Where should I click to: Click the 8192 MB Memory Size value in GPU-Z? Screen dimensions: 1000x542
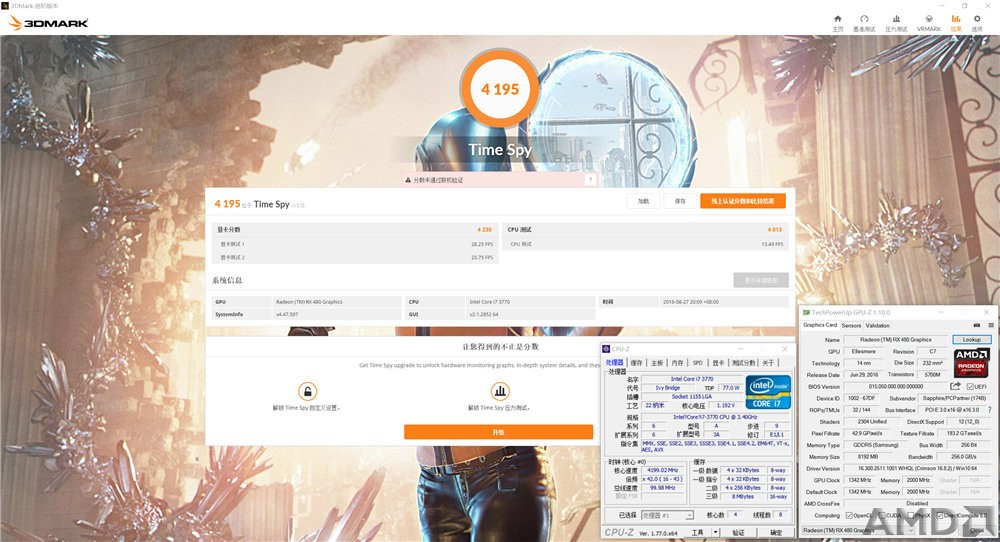coord(868,457)
